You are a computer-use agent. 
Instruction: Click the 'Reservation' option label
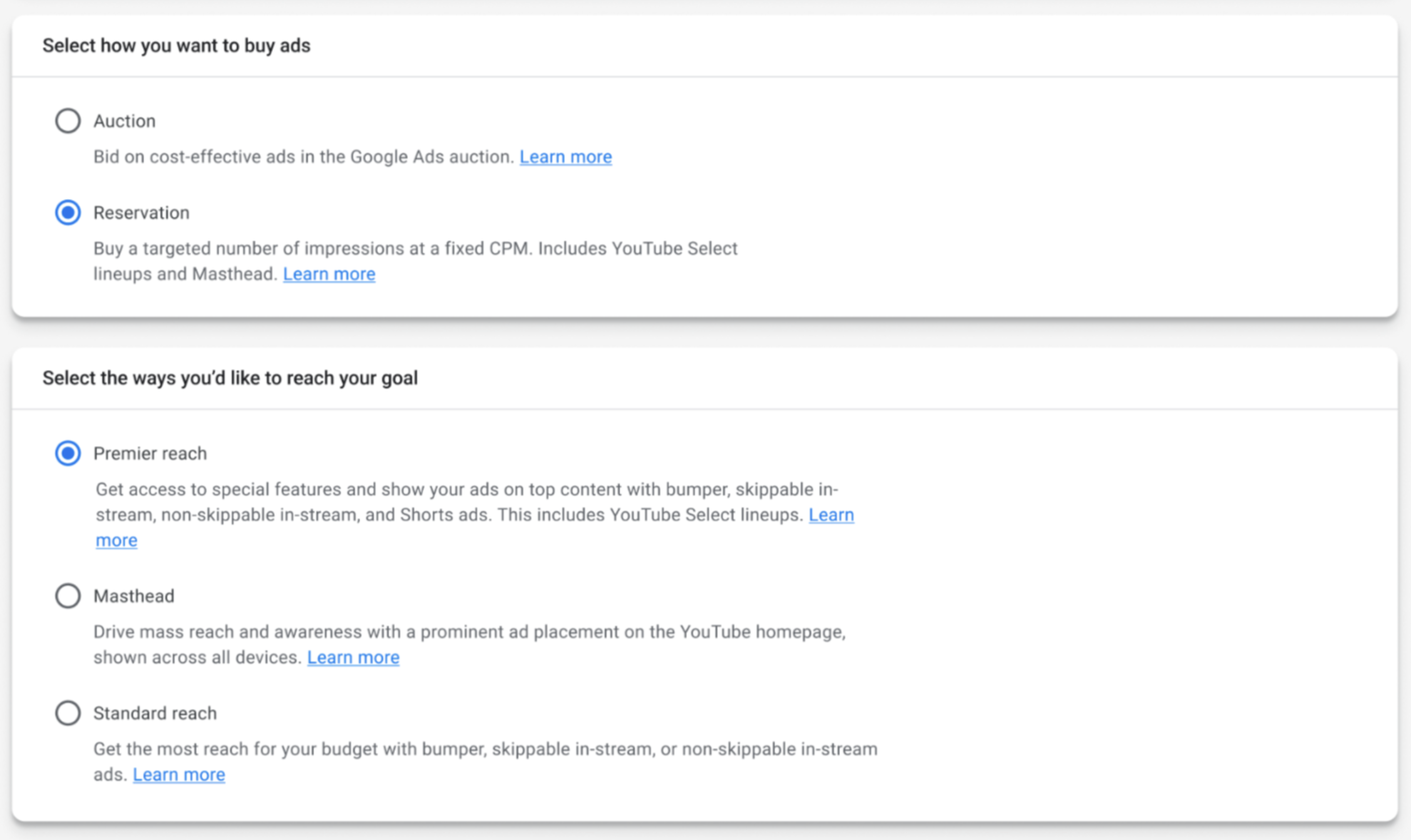point(141,213)
